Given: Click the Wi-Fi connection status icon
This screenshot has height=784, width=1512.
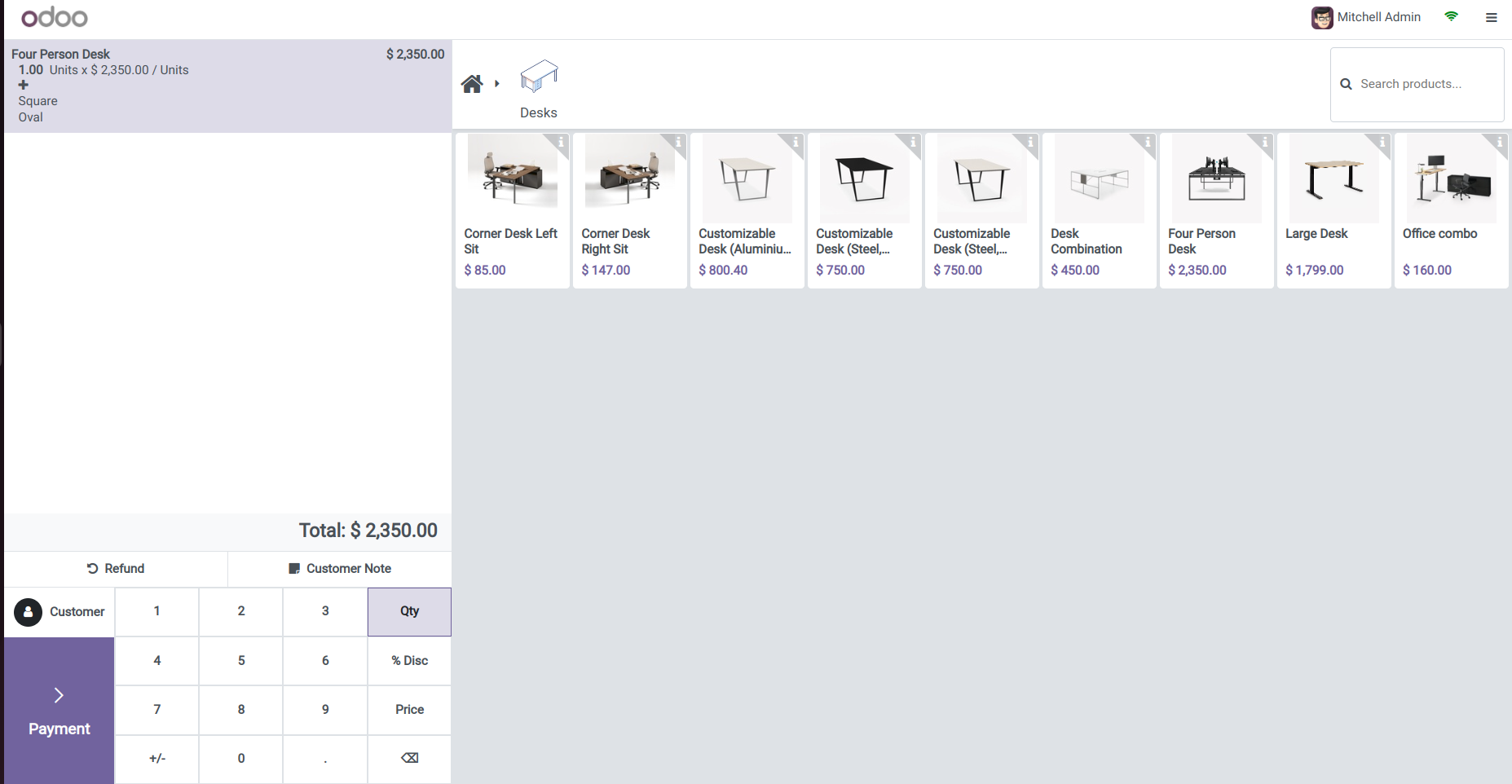Looking at the screenshot, I should click(x=1451, y=16).
